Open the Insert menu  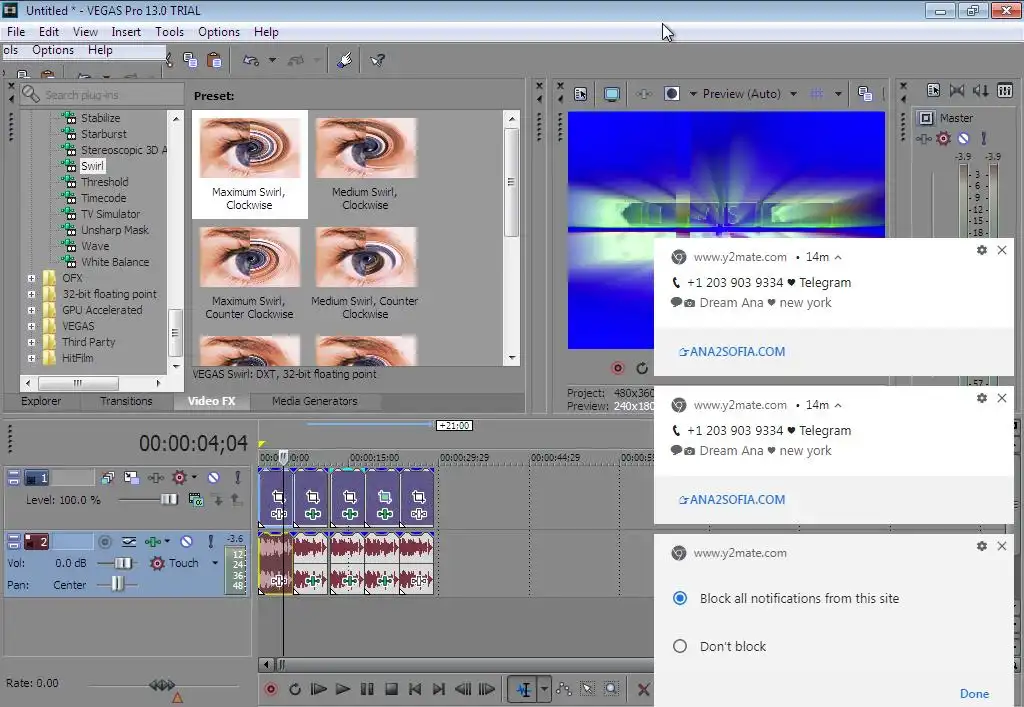click(x=126, y=31)
